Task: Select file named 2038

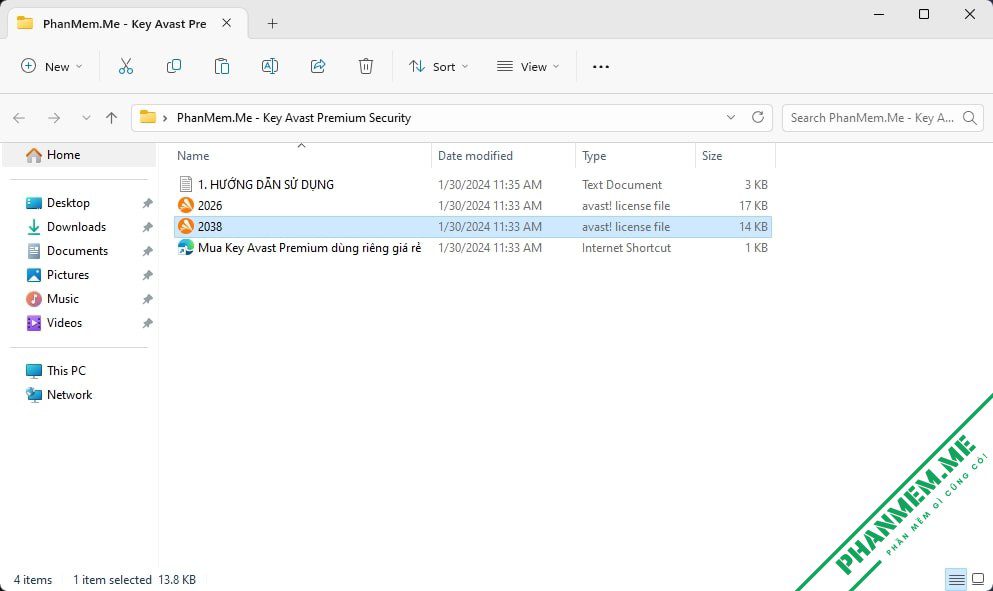Action: (210, 226)
